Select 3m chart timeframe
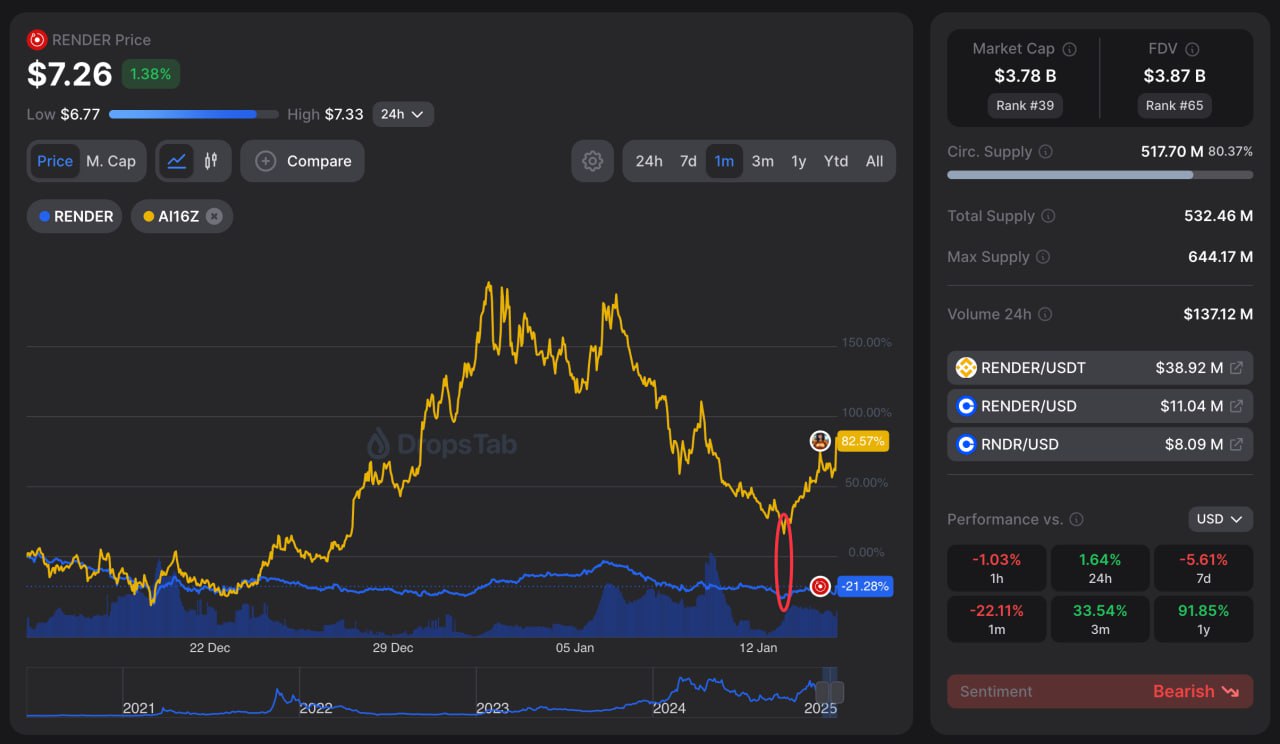1280x744 pixels. 763,161
